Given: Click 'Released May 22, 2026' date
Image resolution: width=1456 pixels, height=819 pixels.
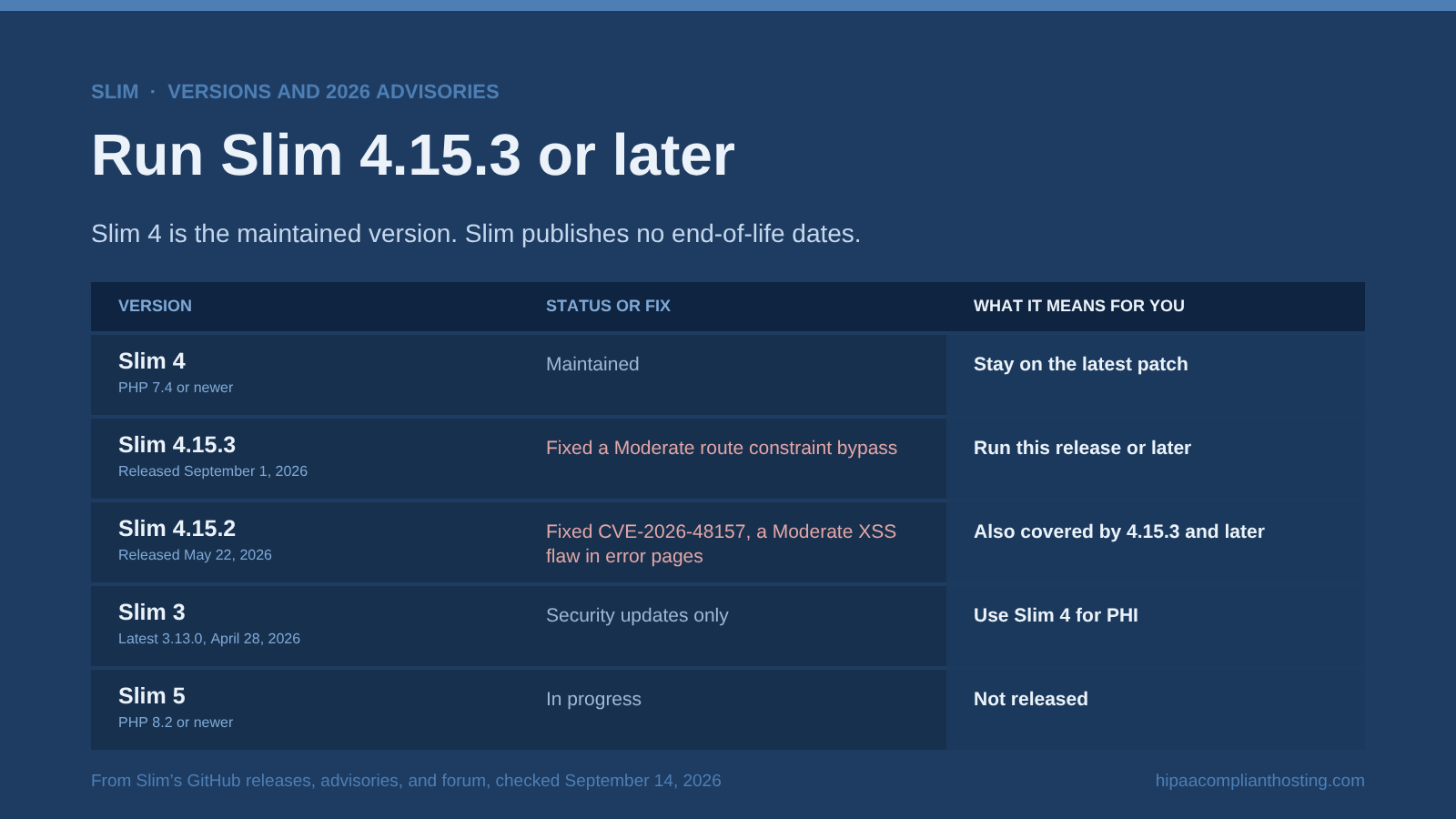Looking at the screenshot, I should tap(195, 555).
